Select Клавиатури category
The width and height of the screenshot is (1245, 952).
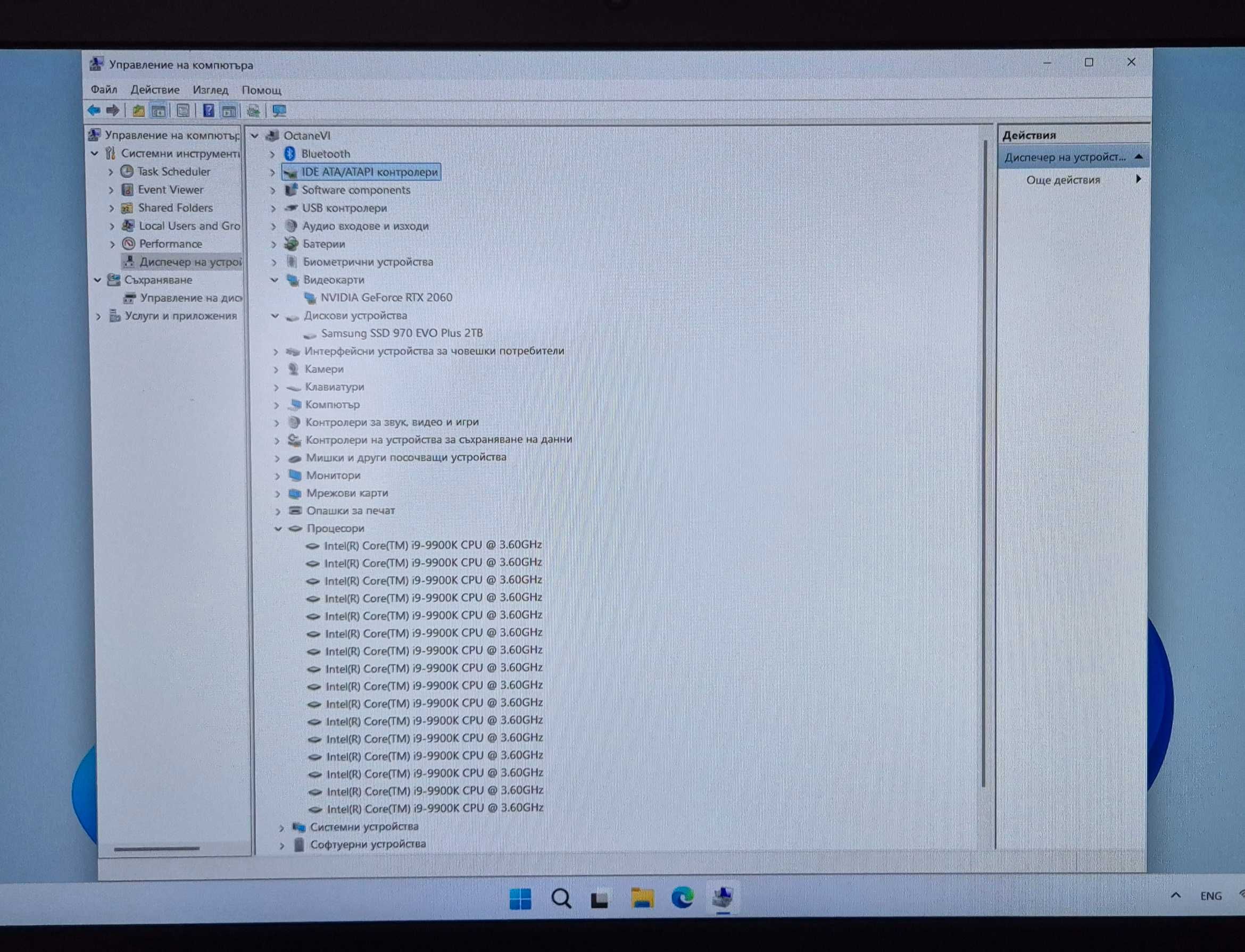335,387
